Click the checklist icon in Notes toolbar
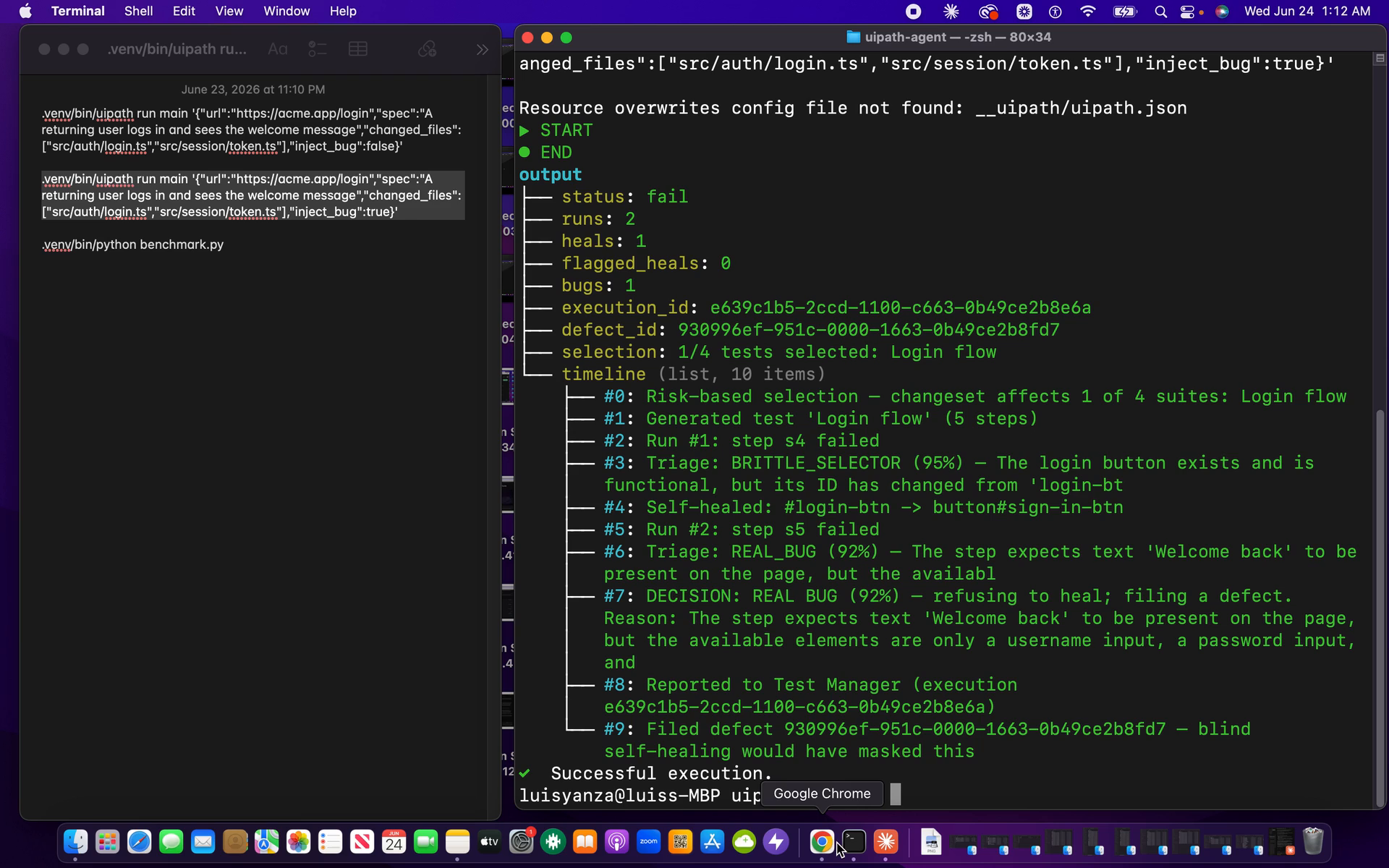 [x=318, y=49]
